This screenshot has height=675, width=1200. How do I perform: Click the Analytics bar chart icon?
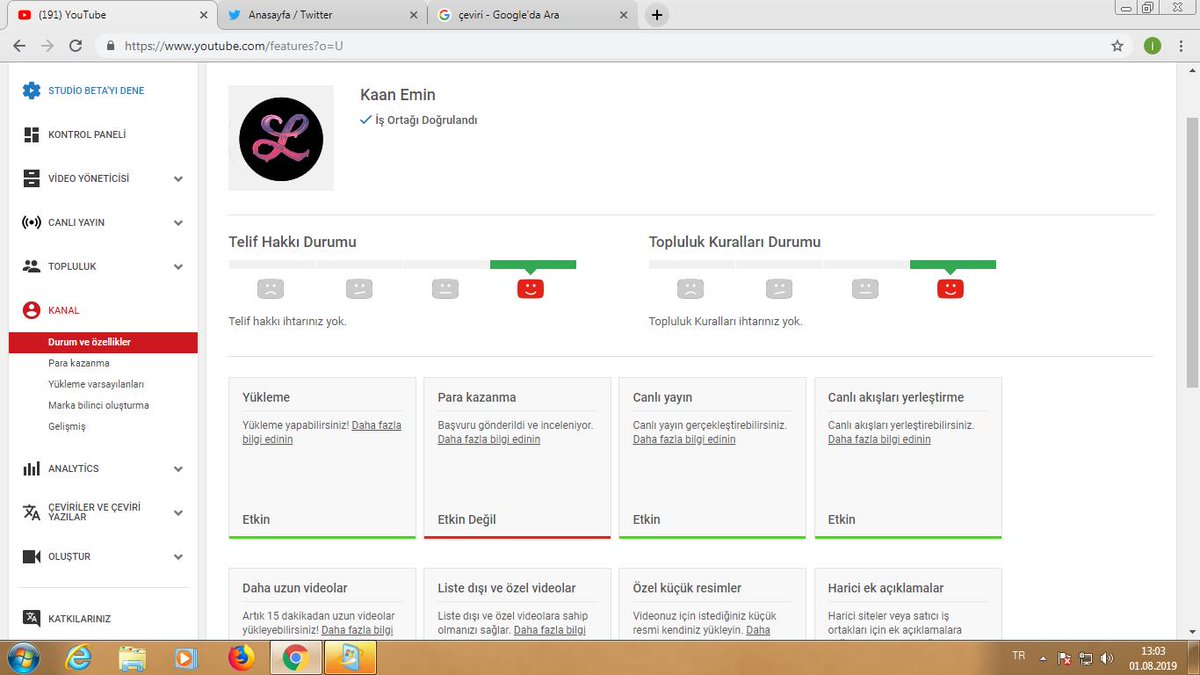(x=31, y=468)
